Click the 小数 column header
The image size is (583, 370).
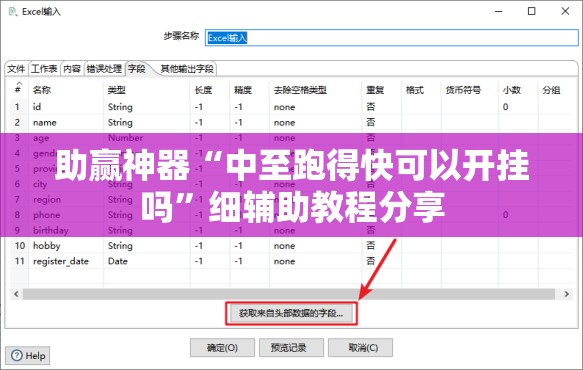click(x=512, y=90)
